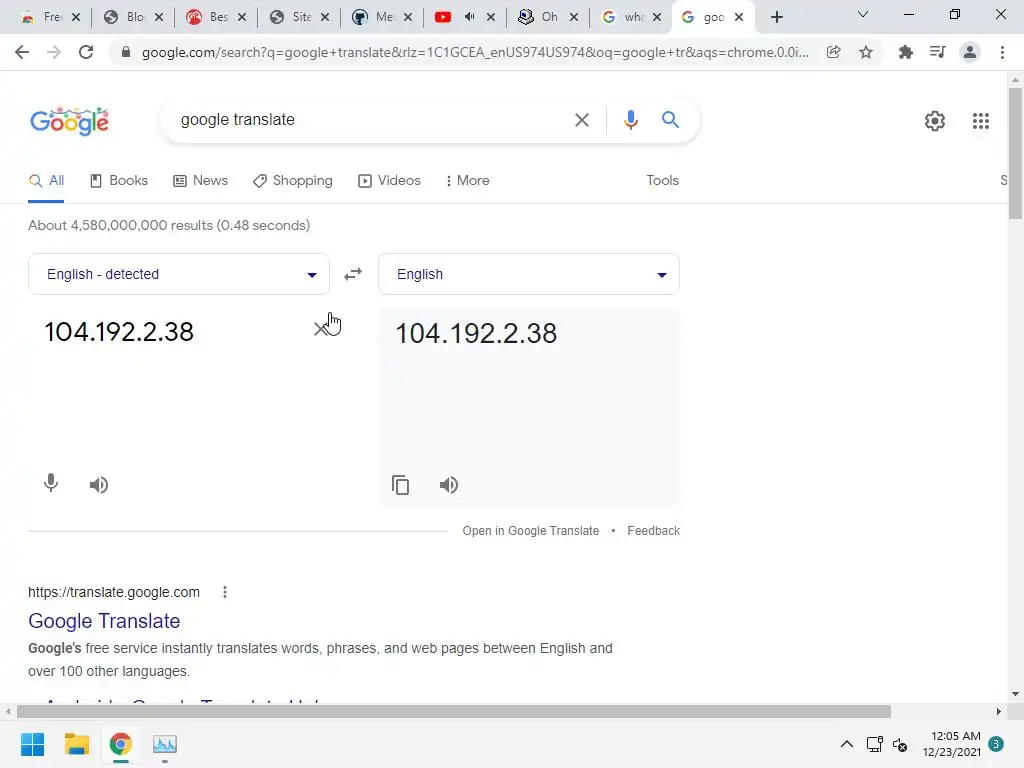
Task: Close the 'Site' browser tab
Action: [325, 18]
